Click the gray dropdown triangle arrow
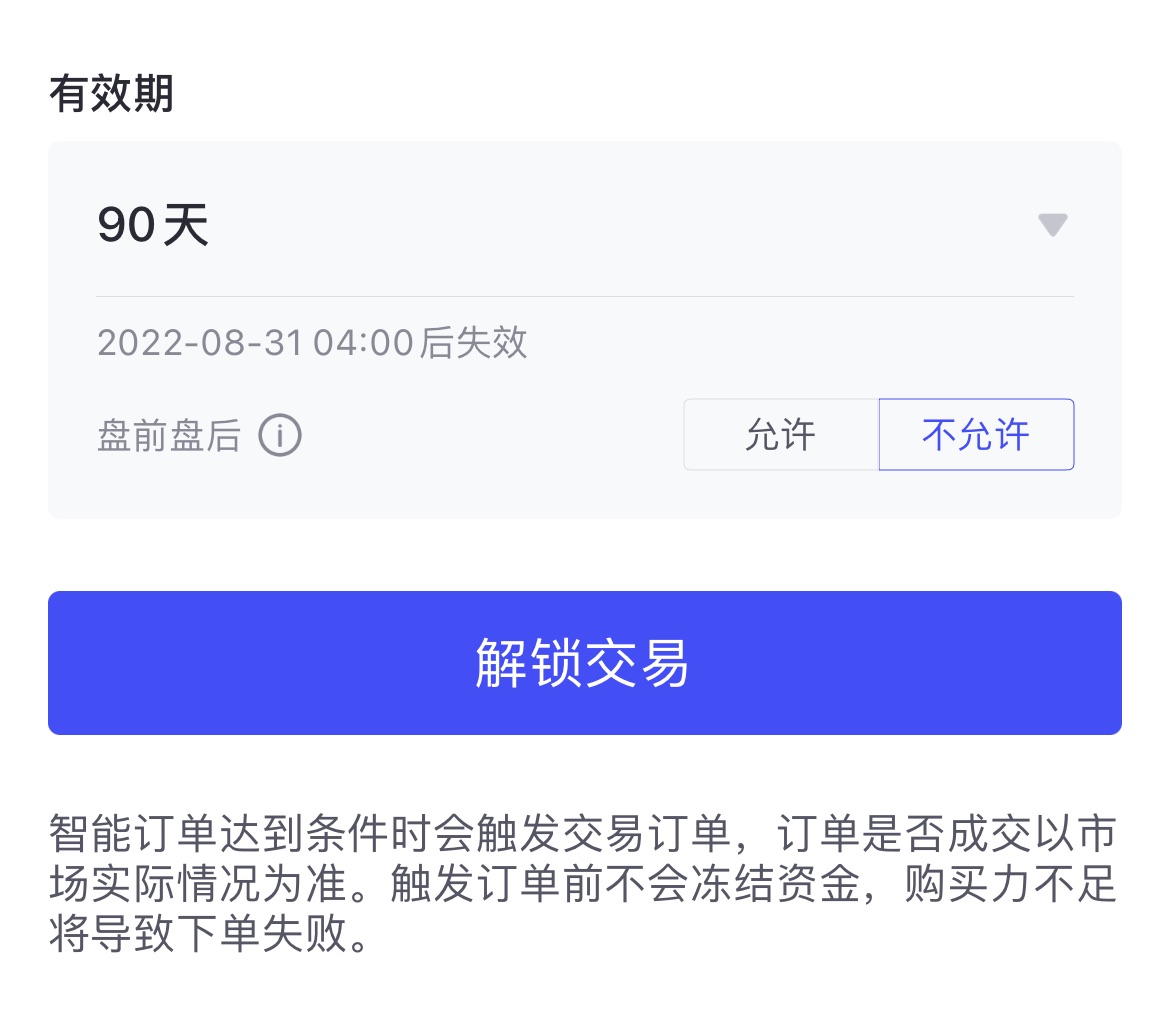Image resolution: width=1170 pixels, height=1030 pixels. click(1052, 225)
